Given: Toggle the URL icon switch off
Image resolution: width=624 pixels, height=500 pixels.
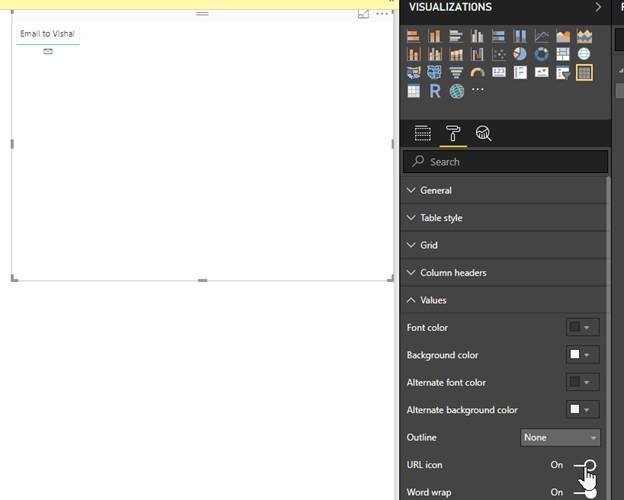Looking at the screenshot, I should pos(586,465).
